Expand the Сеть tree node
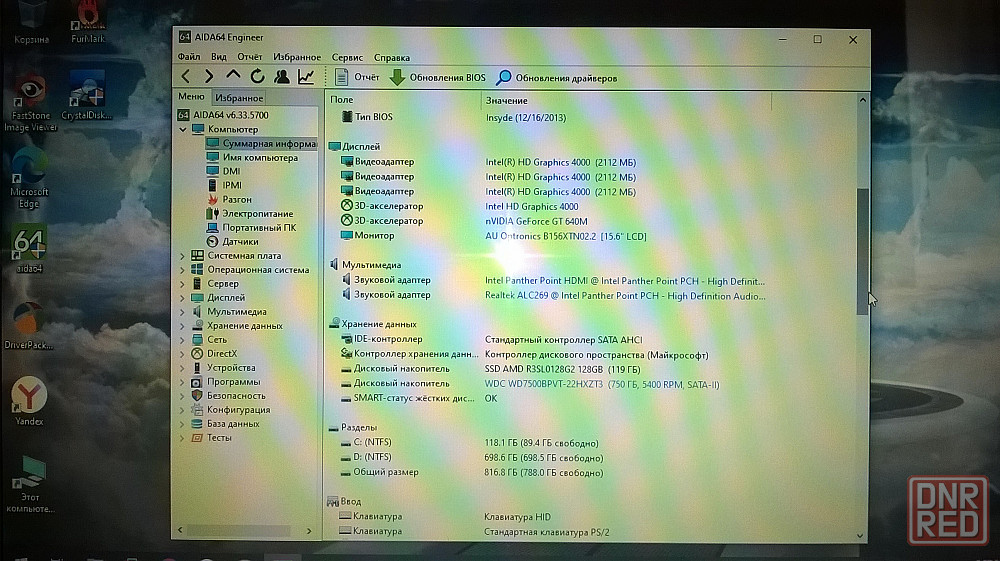Image resolution: width=1000 pixels, height=561 pixels. [182, 340]
